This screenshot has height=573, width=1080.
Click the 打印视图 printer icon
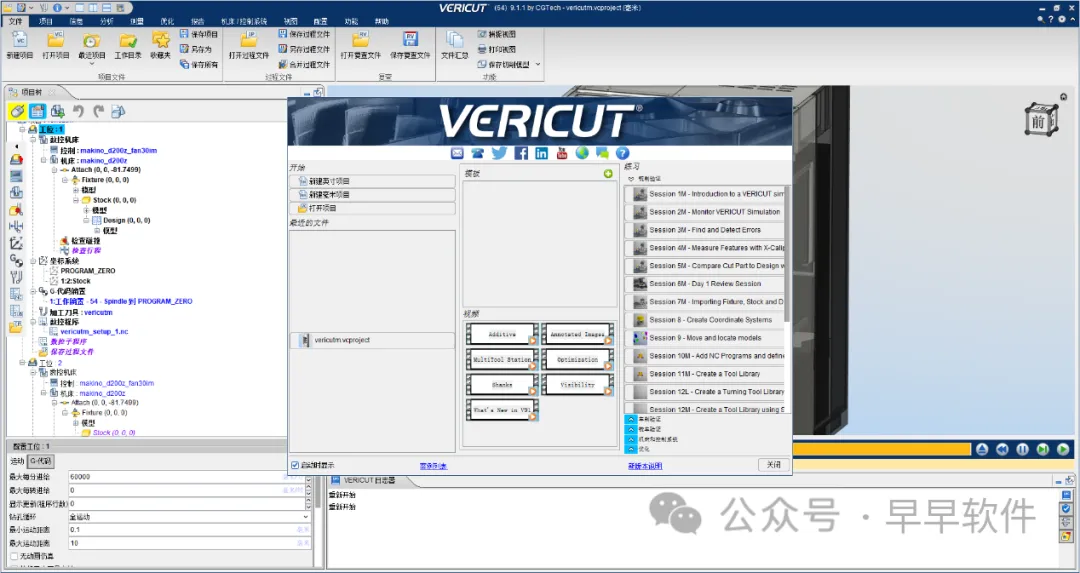point(481,49)
